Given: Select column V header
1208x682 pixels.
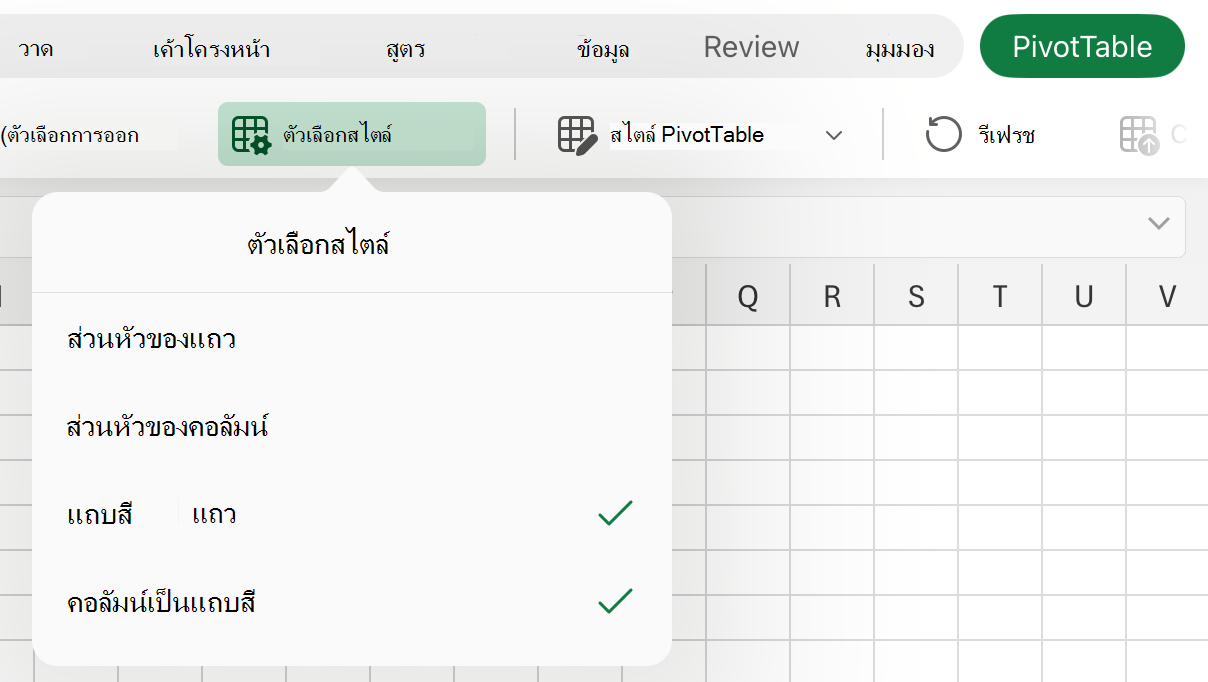Looking at the screenshot, I should click(x=1167, y=296).
